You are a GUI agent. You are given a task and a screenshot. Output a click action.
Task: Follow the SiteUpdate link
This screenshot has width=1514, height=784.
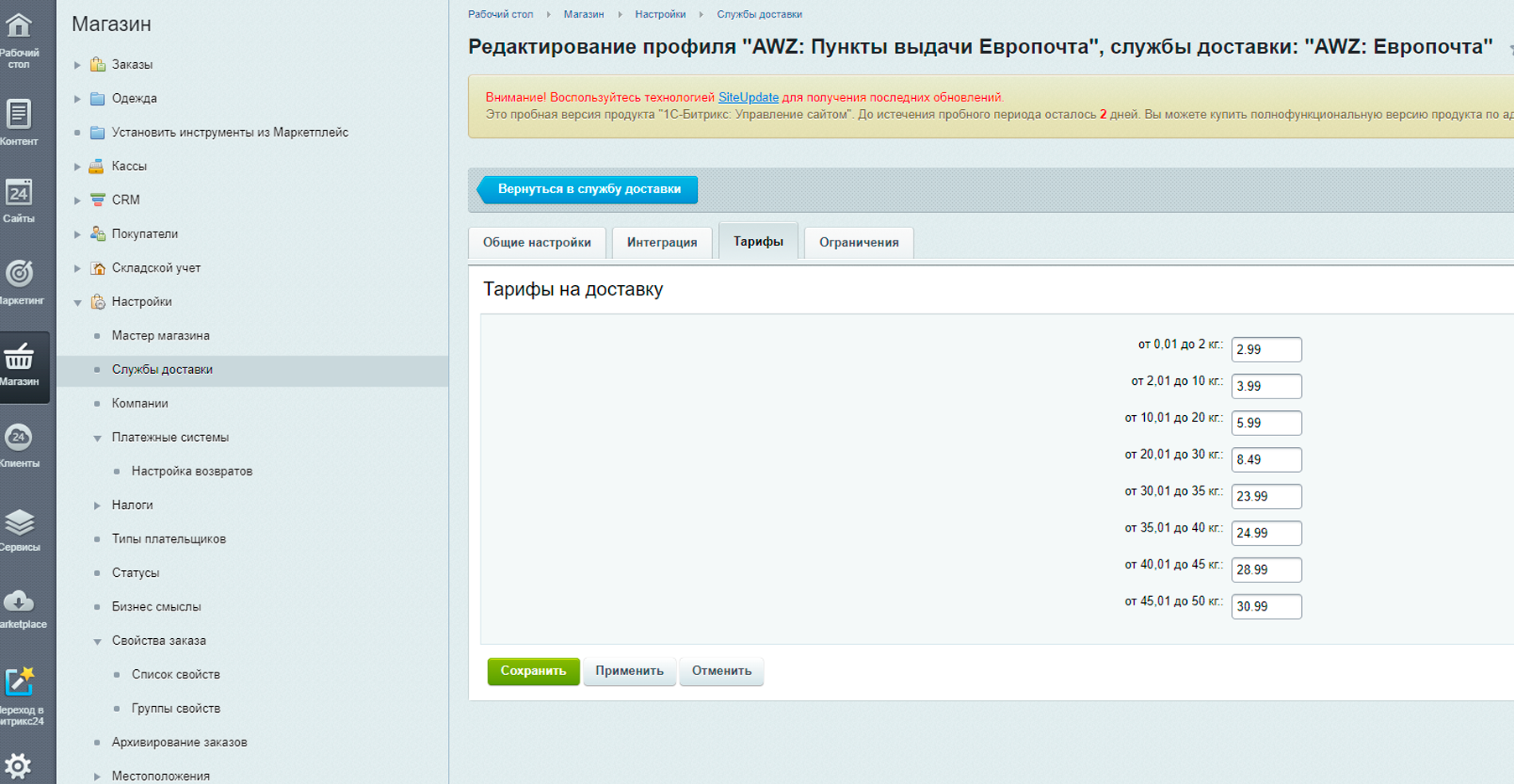click(748, 97)
